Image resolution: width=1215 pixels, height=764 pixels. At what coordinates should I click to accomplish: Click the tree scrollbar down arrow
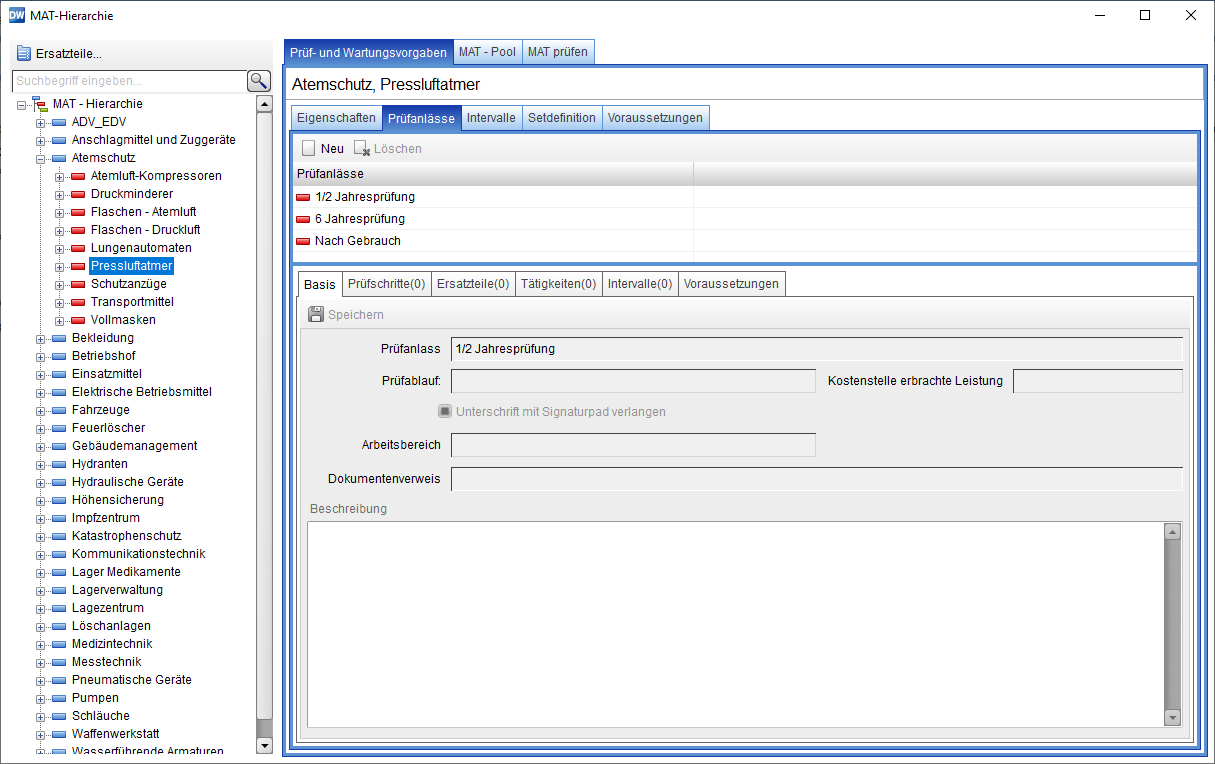click(x=264, y=745)
